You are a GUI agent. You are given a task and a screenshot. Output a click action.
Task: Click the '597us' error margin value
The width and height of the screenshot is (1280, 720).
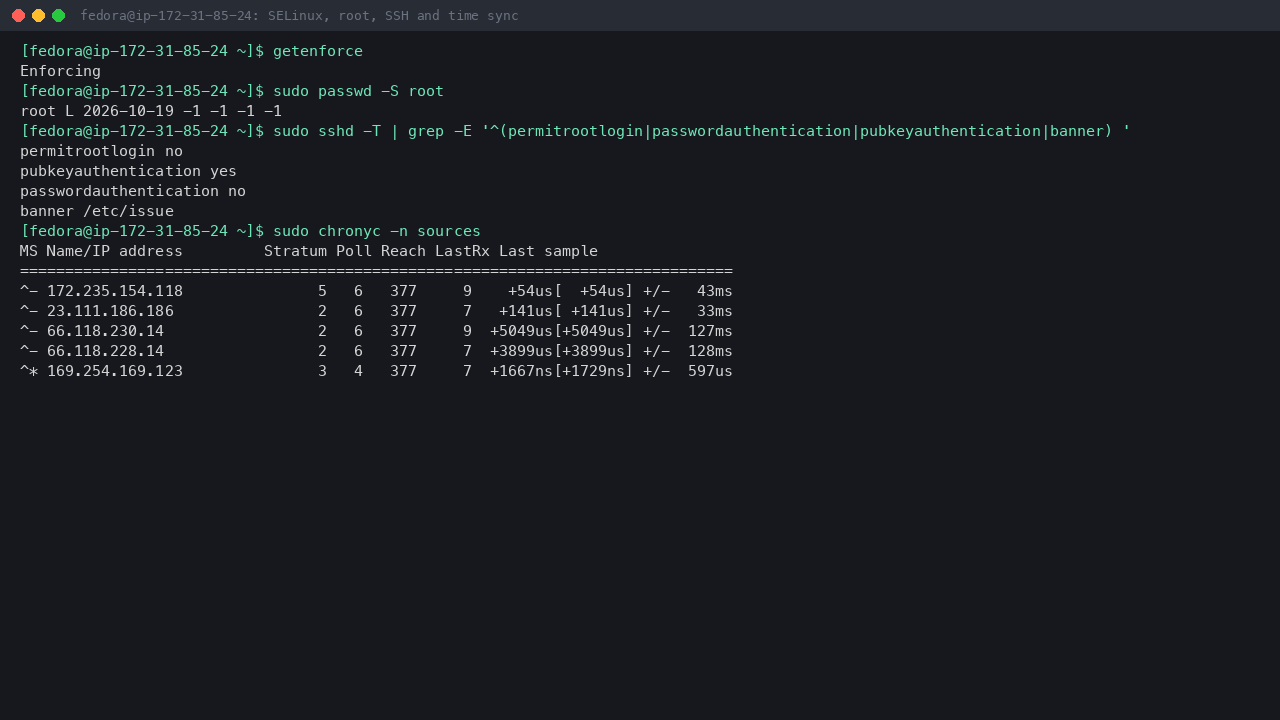pyautogui.click(x=710, y=371)
